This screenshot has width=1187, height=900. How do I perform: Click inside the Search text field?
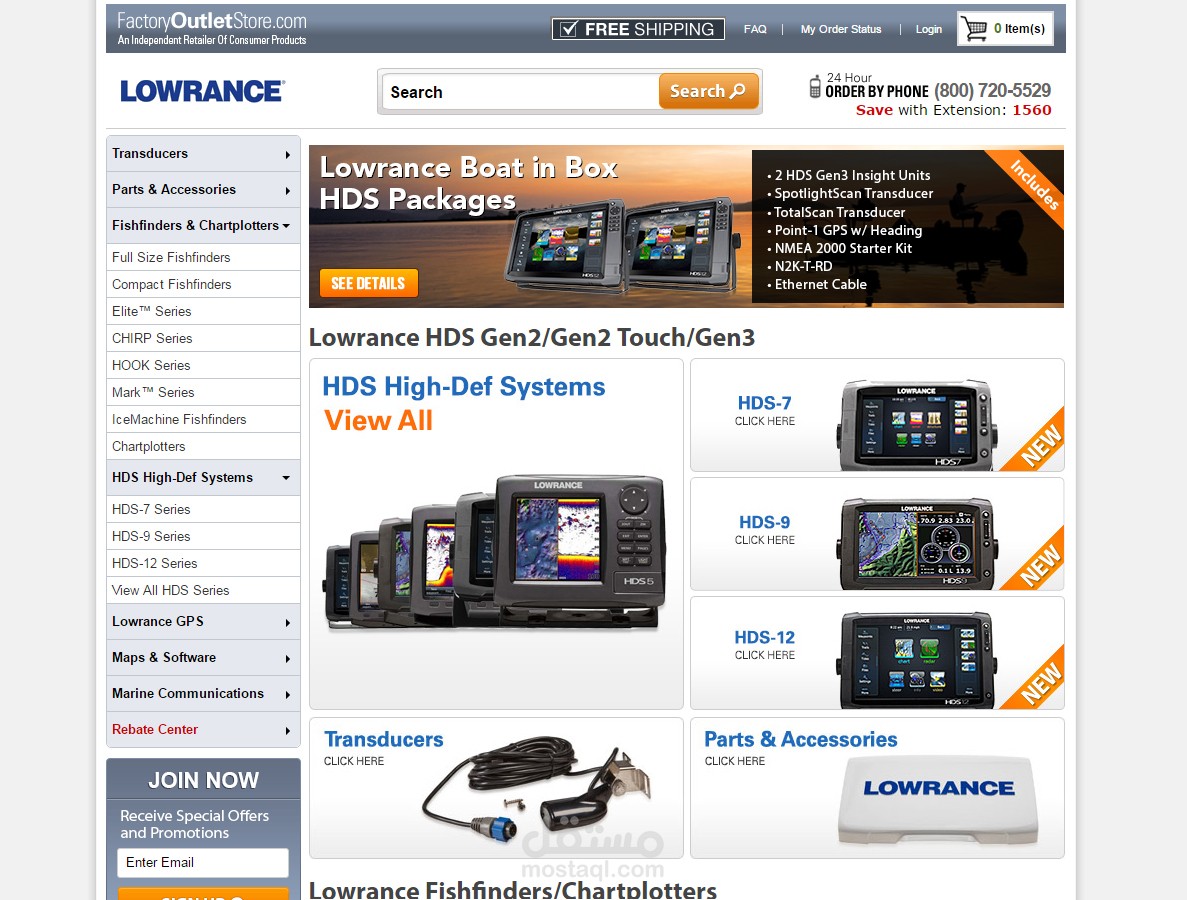(x=521, y=92)
